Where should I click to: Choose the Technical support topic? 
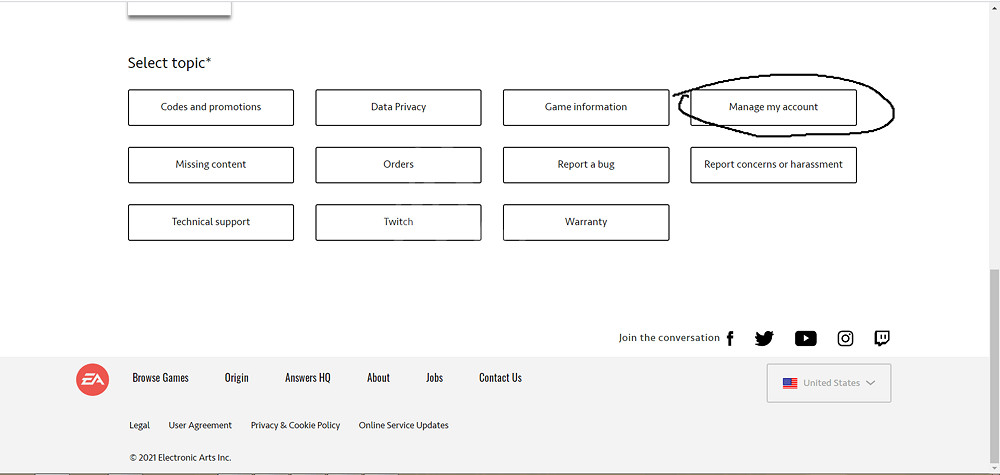[211, 222]
